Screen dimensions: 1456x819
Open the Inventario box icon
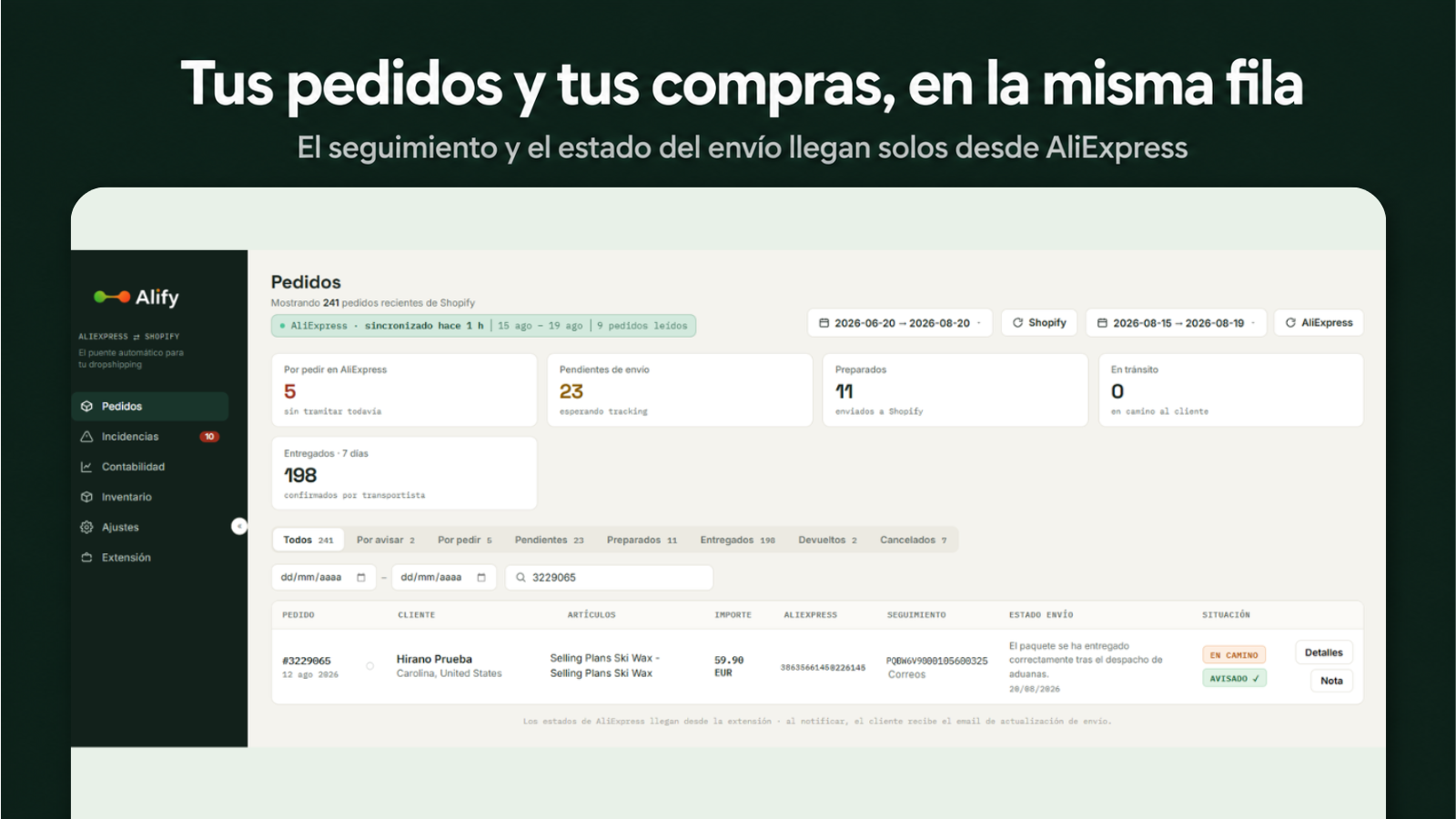pos(86,497)
